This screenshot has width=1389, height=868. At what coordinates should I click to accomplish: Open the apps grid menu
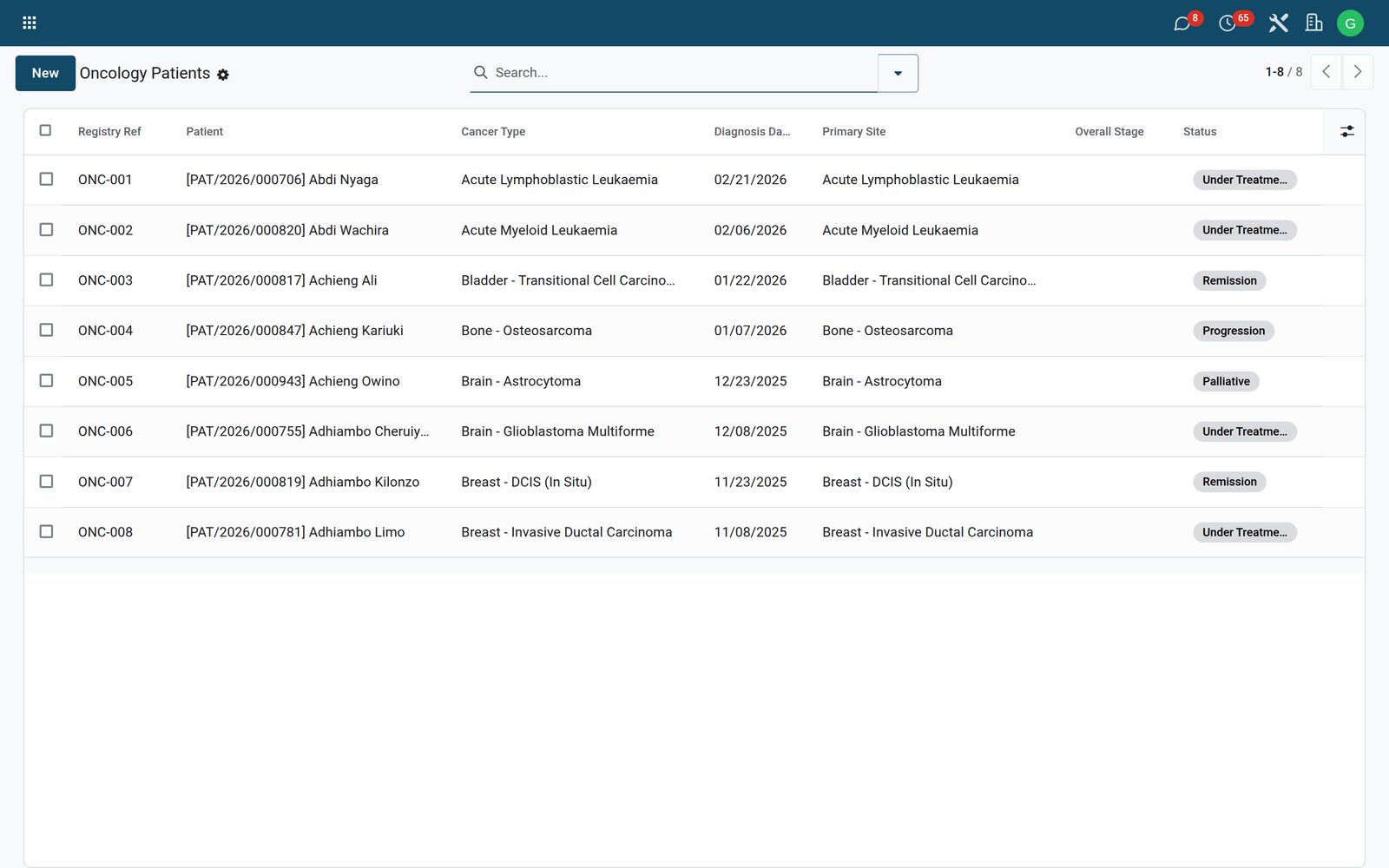click(29, 23)
